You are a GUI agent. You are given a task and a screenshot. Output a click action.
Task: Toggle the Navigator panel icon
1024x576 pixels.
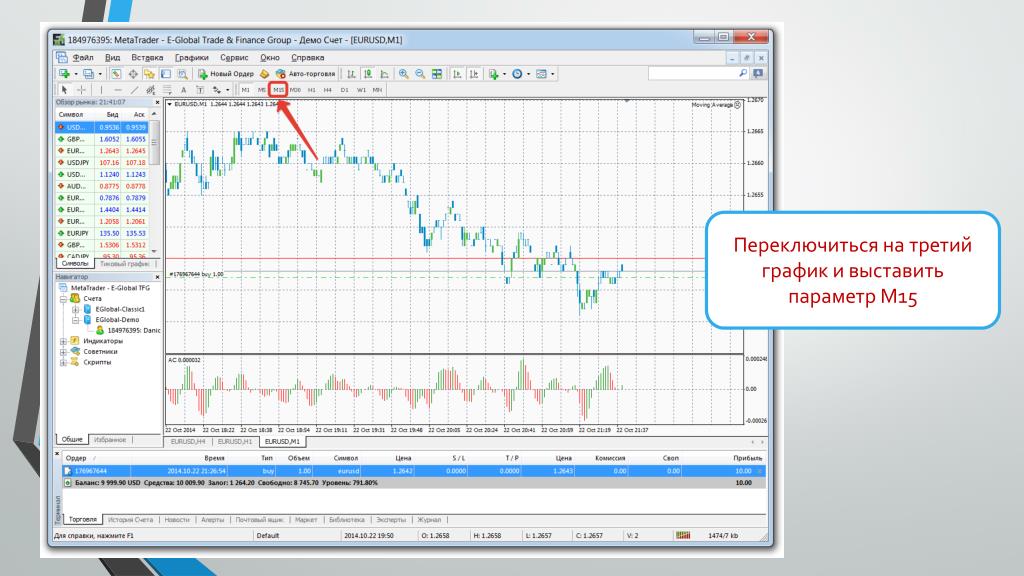coord(150,74)
